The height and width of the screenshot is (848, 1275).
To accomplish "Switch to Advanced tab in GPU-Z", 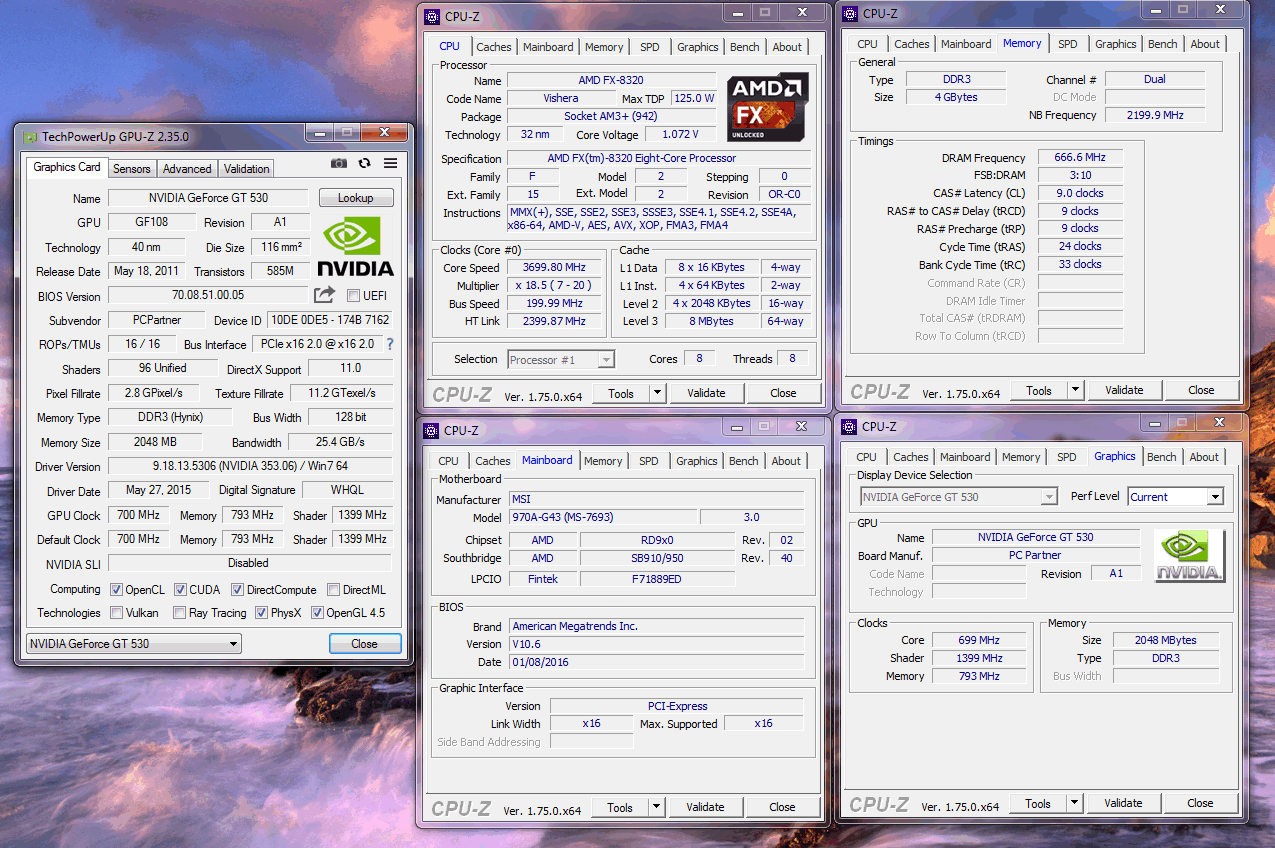I will click(x=187, y=169).
